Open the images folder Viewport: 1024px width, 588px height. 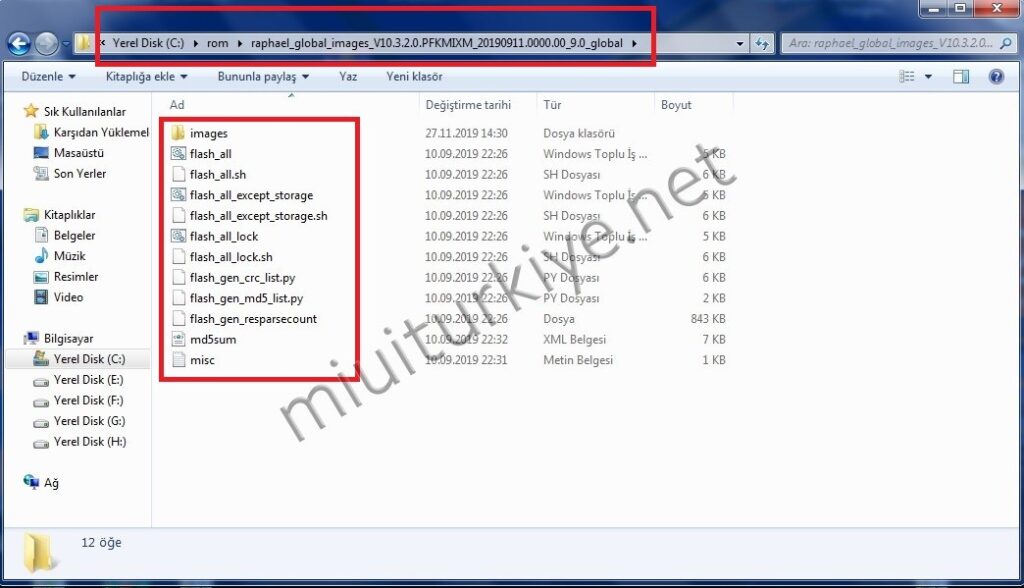[x=208, y=133]
